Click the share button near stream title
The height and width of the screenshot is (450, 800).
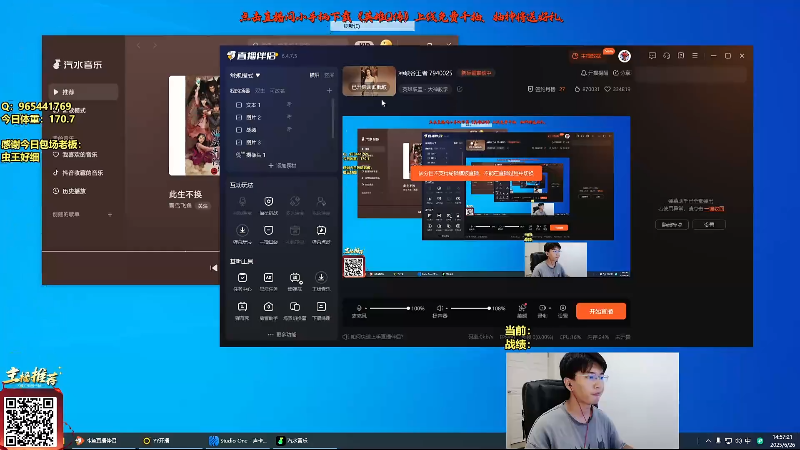click(x=622, y=73)
